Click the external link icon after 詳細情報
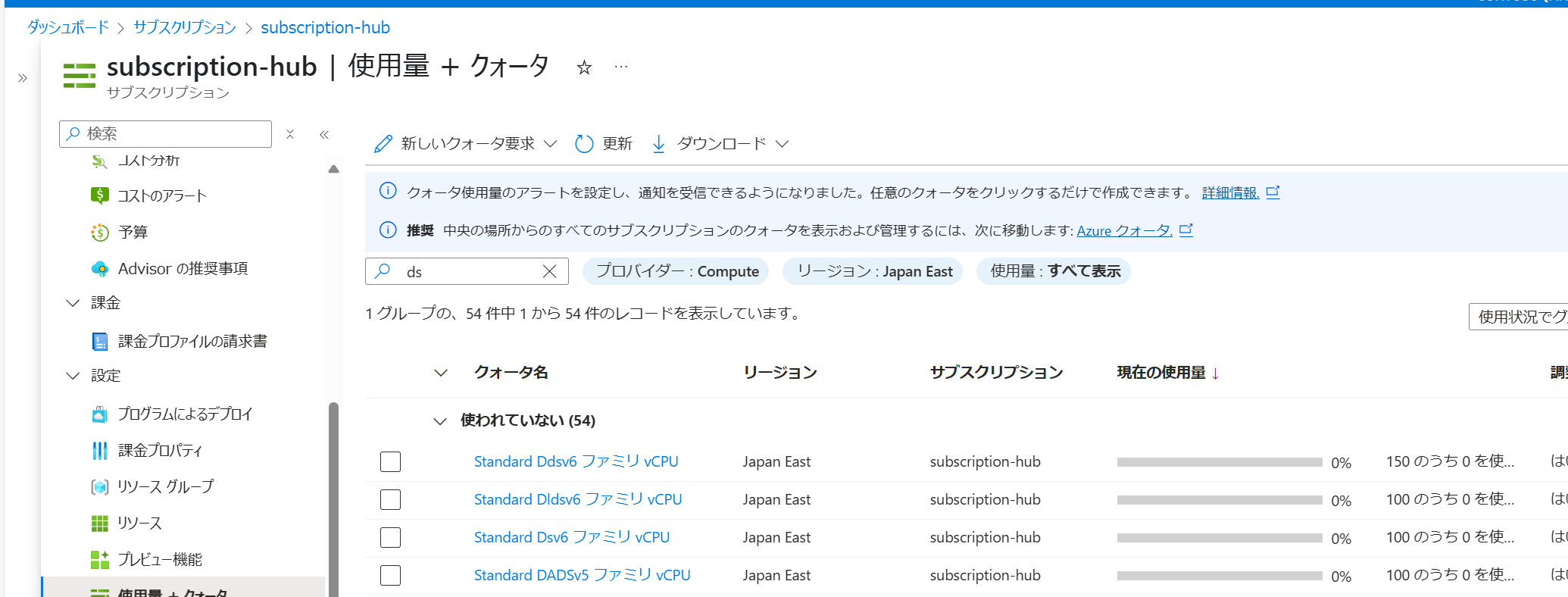The width and height of the screenshot is (1568, 597). tap(1273, 192)
